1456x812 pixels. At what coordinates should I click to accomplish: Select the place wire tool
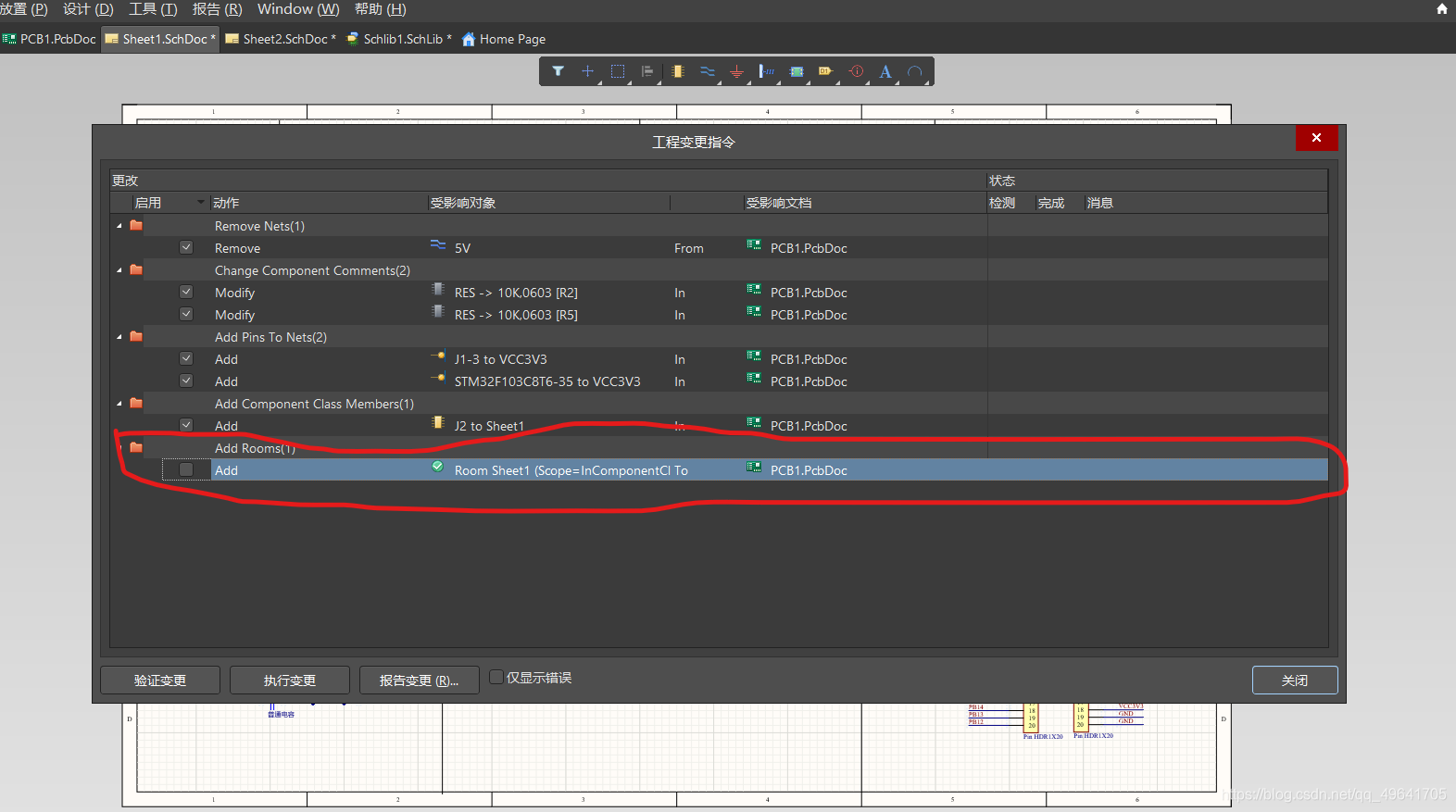point(708,71)
